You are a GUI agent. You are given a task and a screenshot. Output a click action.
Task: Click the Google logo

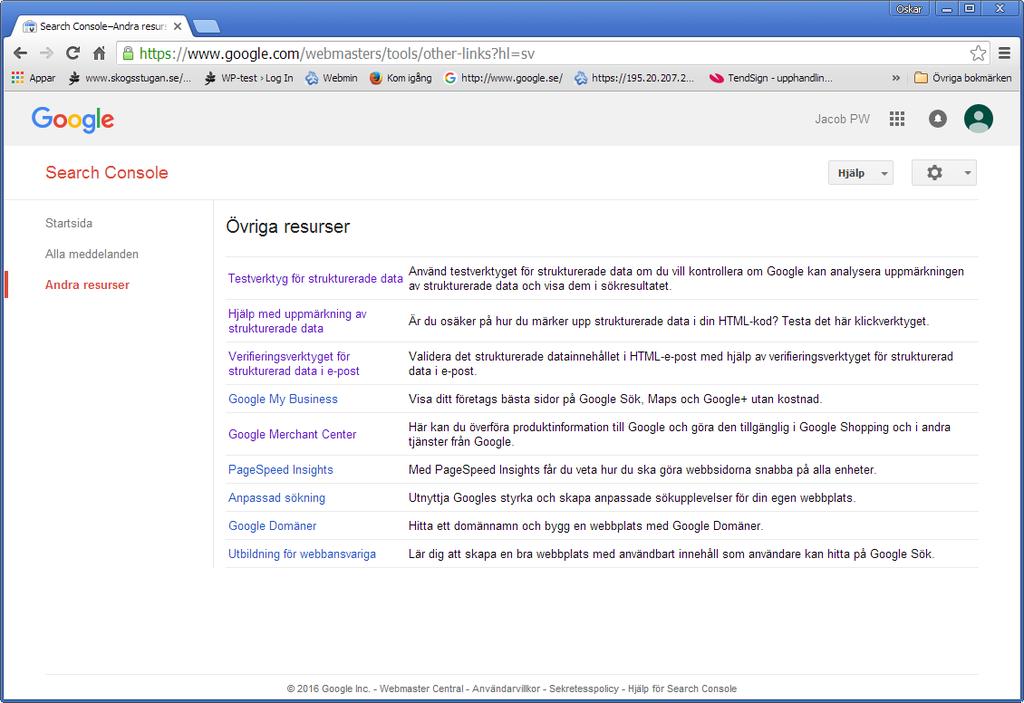point(72,120)
